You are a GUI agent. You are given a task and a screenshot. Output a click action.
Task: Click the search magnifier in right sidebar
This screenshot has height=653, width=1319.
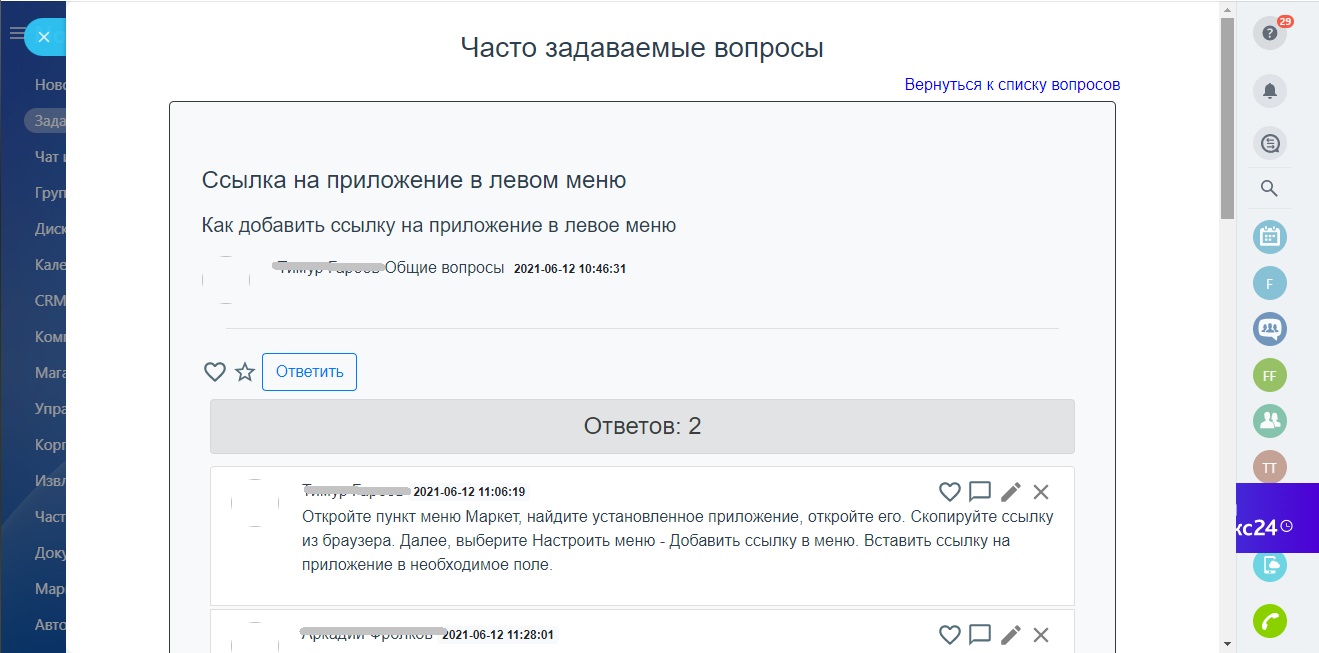(1270, 189)
